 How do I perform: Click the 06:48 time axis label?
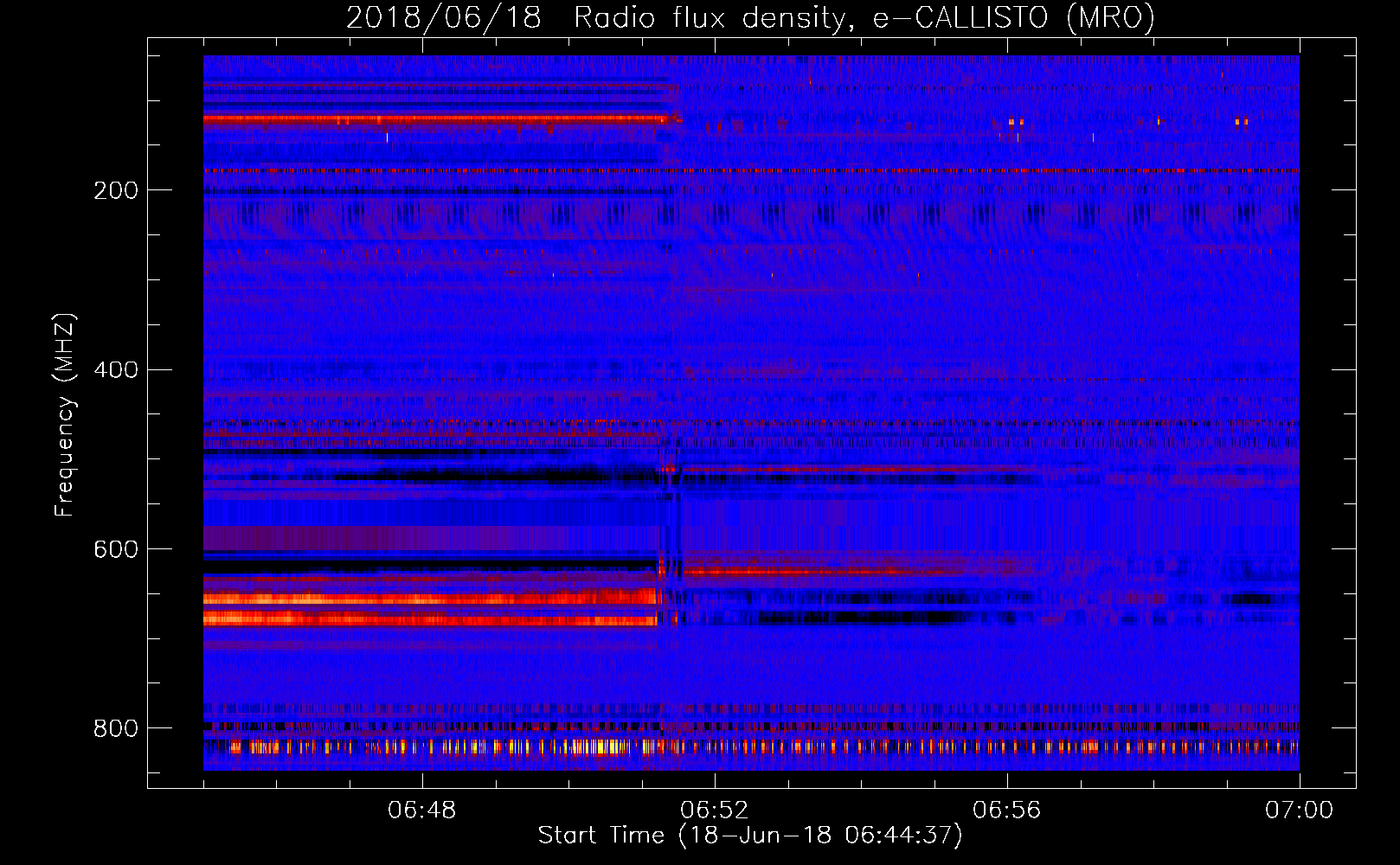point(421,811)
